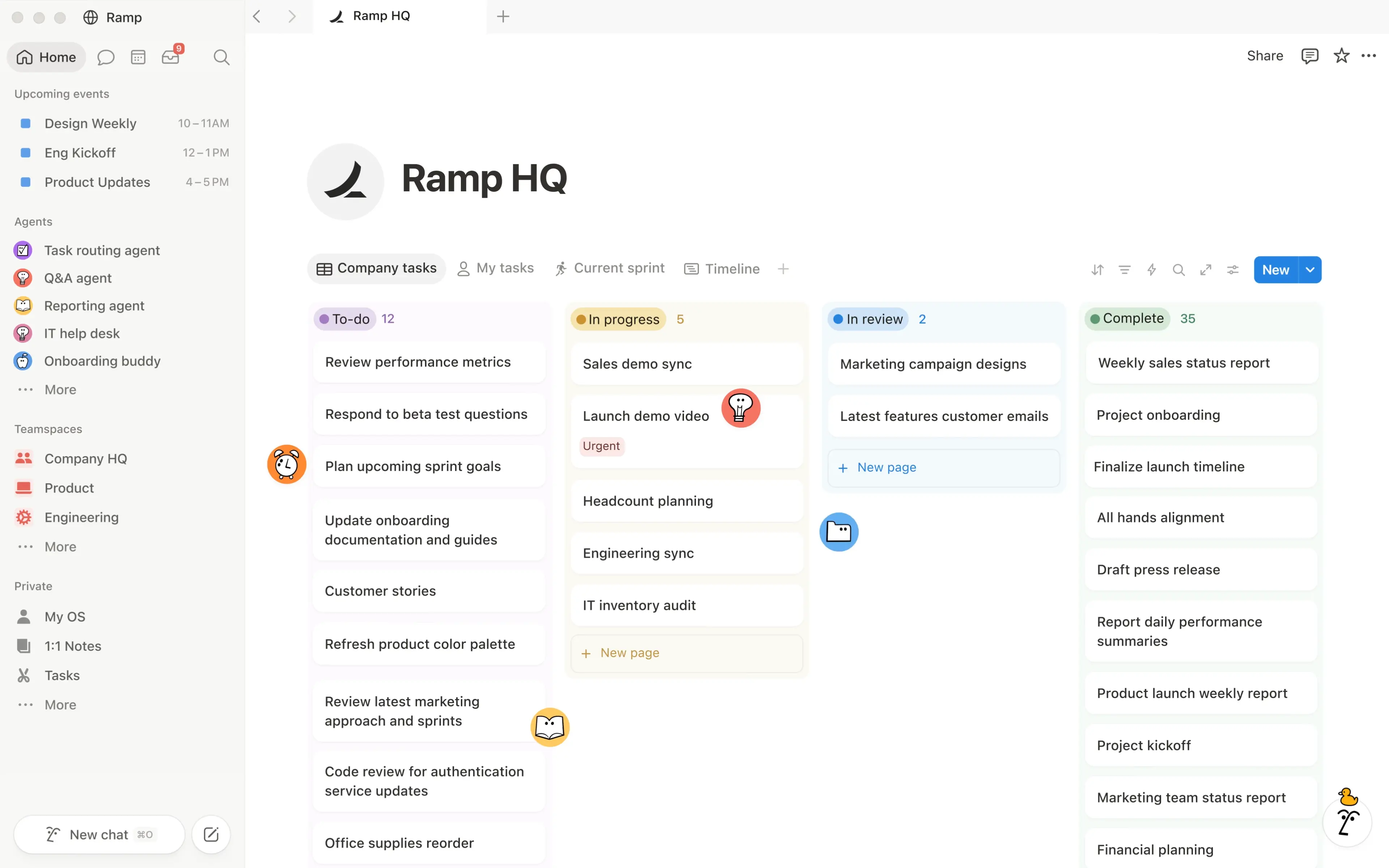Click the expand full-page arrows icon
1389x868 pixels.
1206,270
